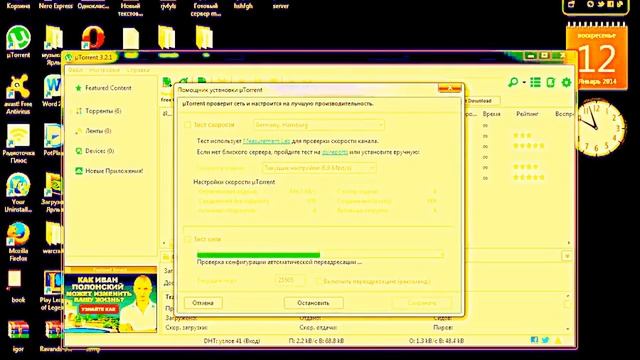Viewport: 640px width, 360px height.
Task: Open the dropdown arrow beside the search icon
Action: (x=524, y=82)
